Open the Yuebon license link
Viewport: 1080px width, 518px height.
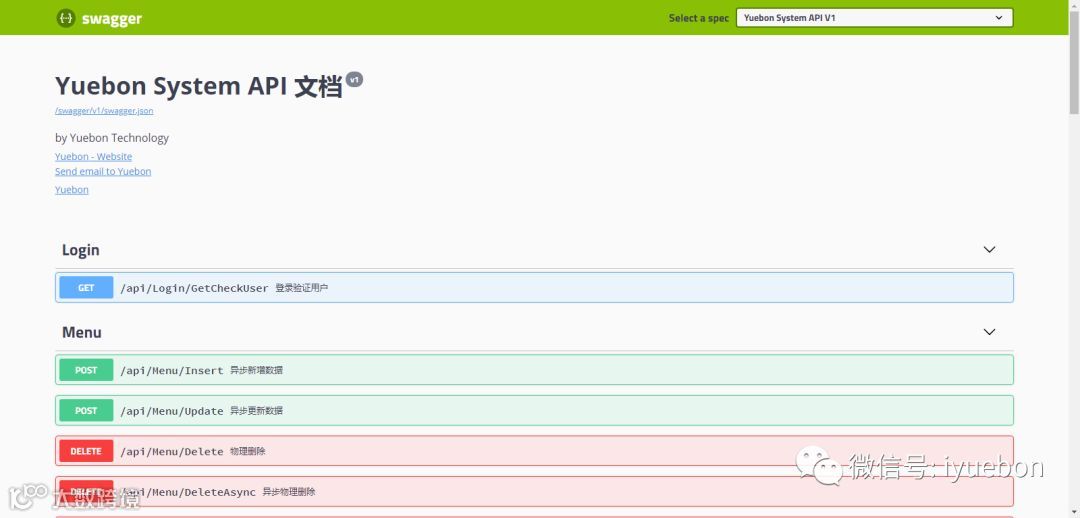pyautogui.click(x=72, y=189)
